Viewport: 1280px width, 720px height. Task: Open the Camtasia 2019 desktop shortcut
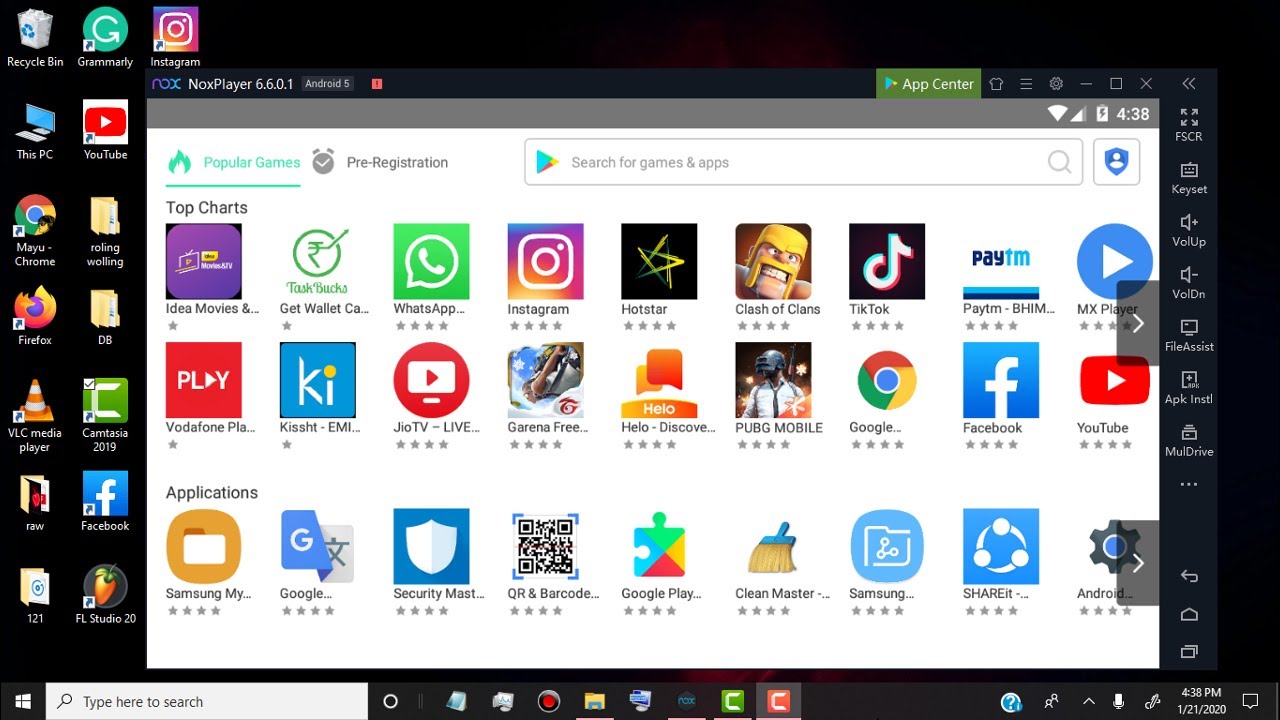click(105, 417)
